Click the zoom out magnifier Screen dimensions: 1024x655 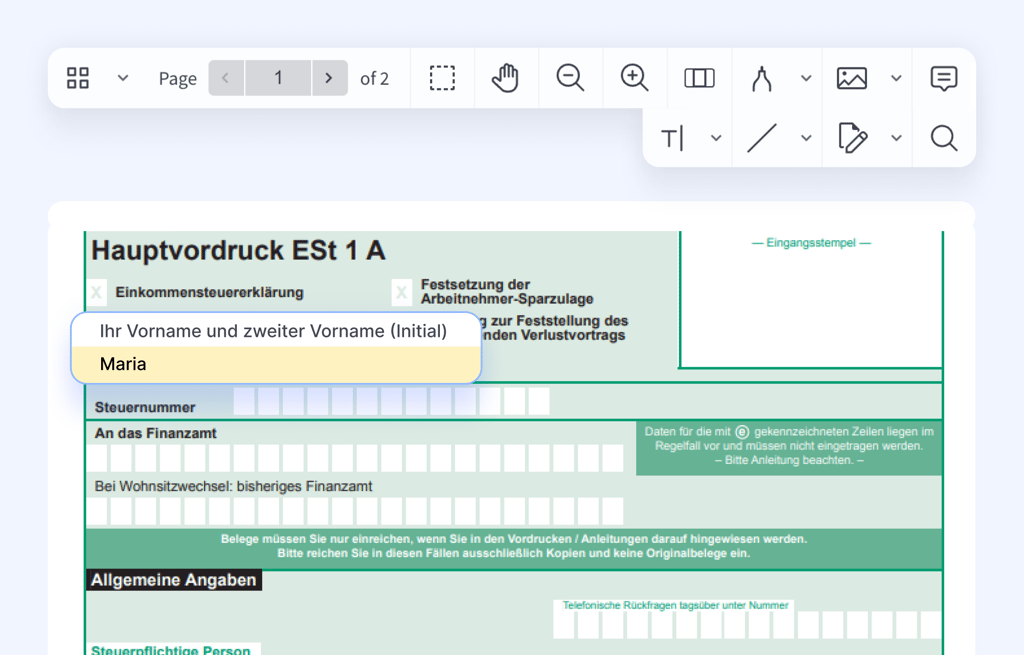point(570,78)
